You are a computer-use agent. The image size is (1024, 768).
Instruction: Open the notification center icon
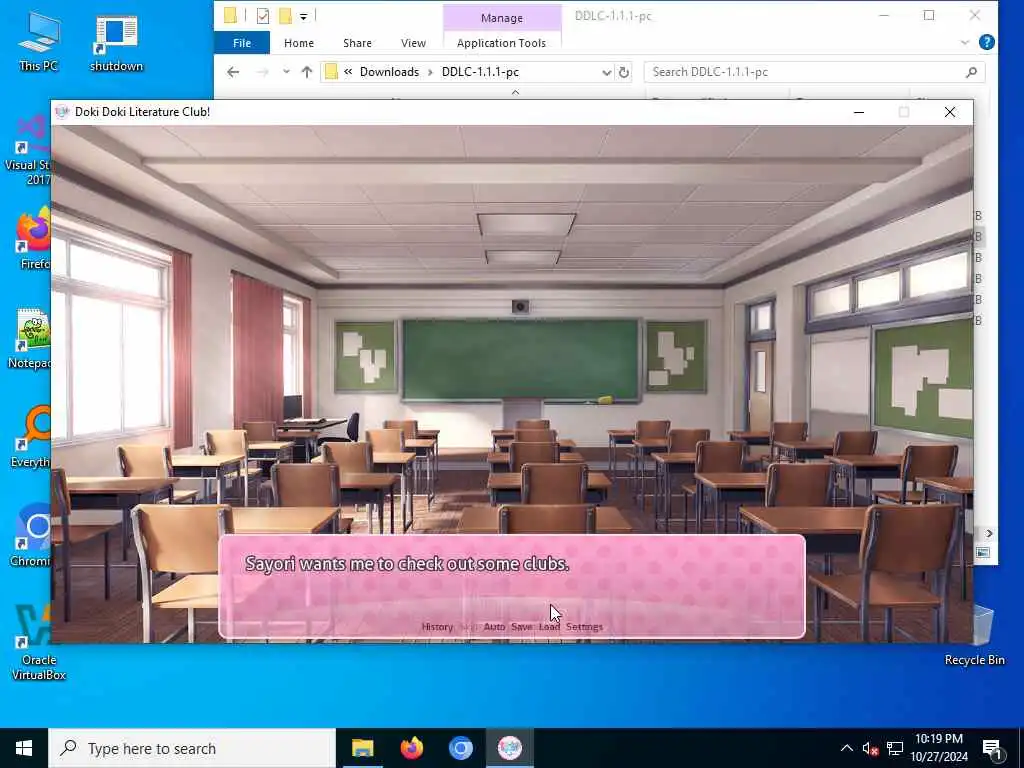(x=992, y=749)
